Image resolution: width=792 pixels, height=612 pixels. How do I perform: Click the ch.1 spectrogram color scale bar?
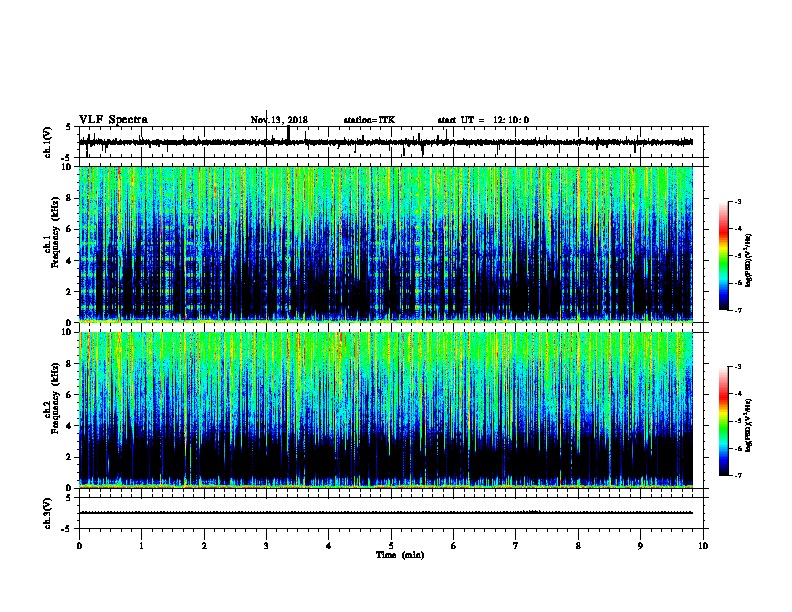pyautogui.click(x=723, y=256)
